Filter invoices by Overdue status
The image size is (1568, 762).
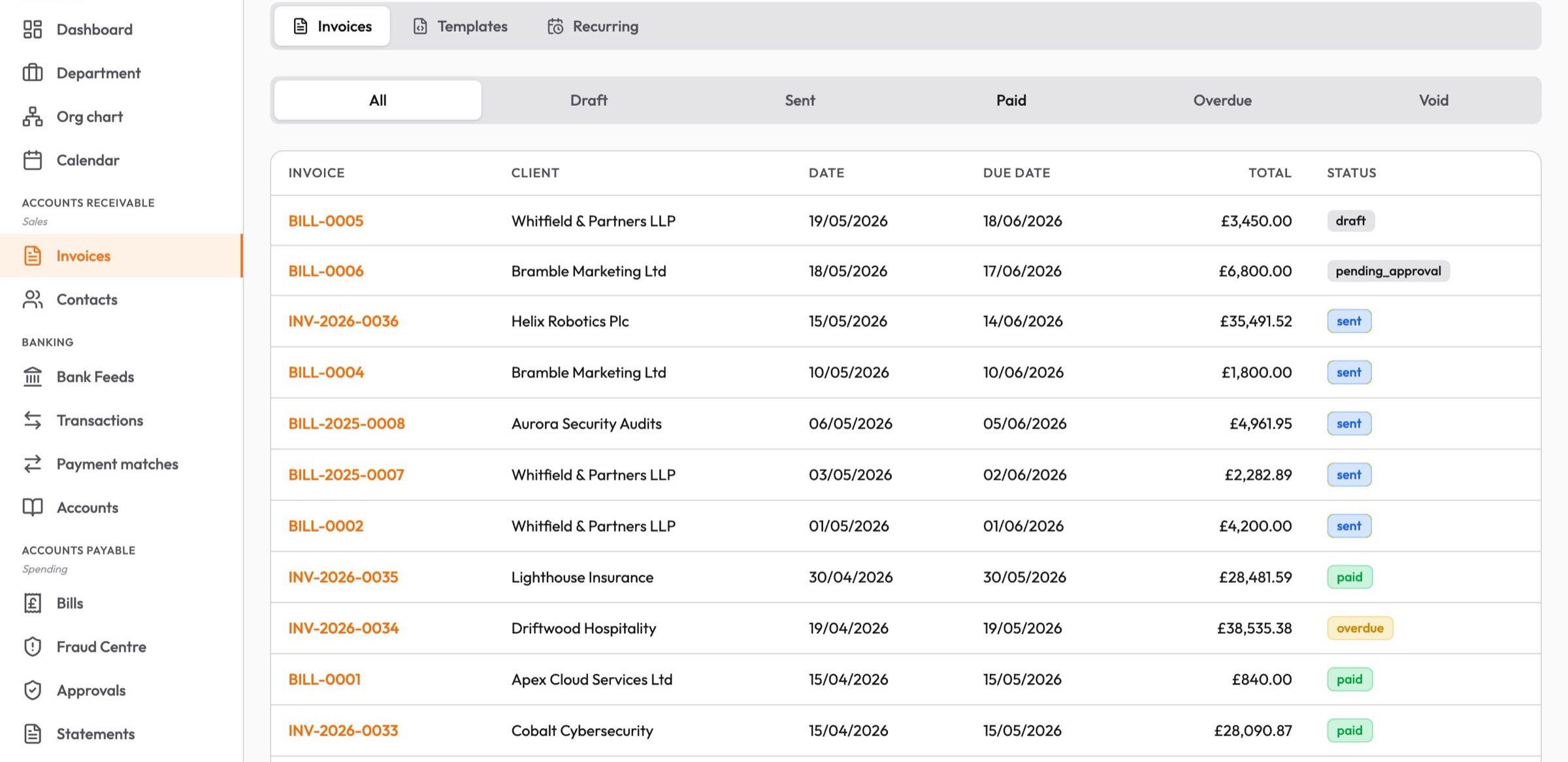point(1222,100)
